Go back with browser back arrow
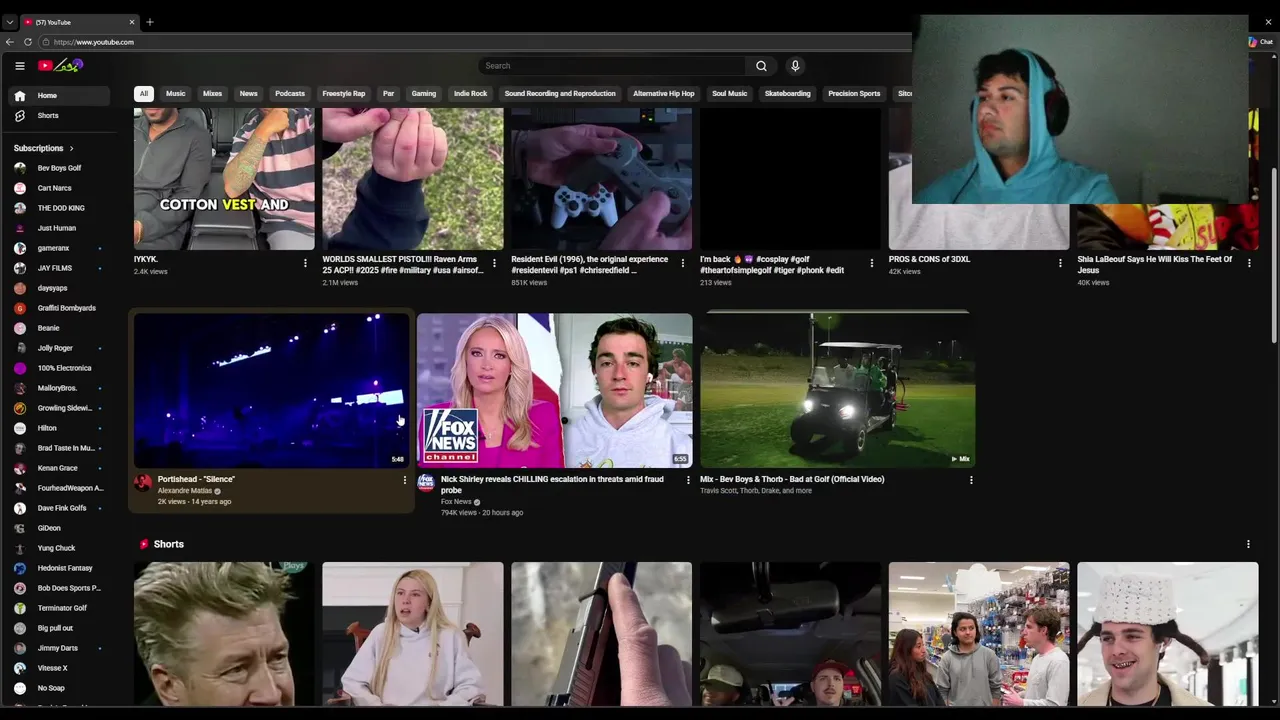 point(10,42)
